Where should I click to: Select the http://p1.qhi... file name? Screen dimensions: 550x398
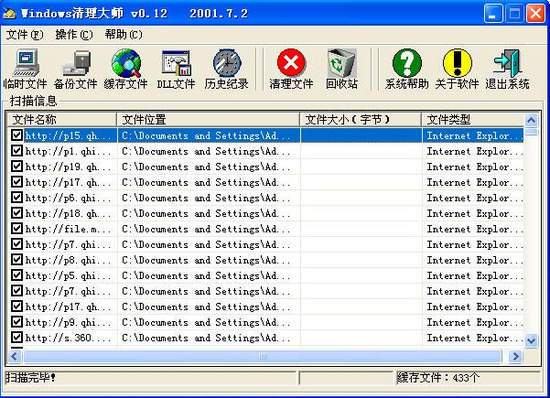click(x=67, y=151)
